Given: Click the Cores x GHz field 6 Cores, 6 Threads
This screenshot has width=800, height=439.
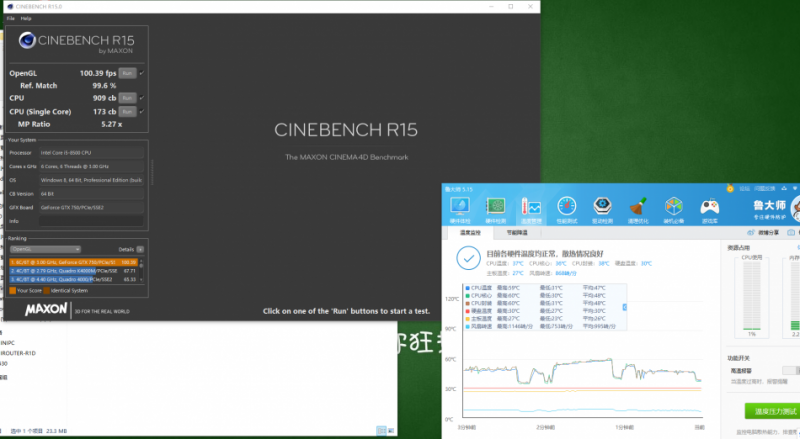Looking at the screenshot, I should pos(91,166).
